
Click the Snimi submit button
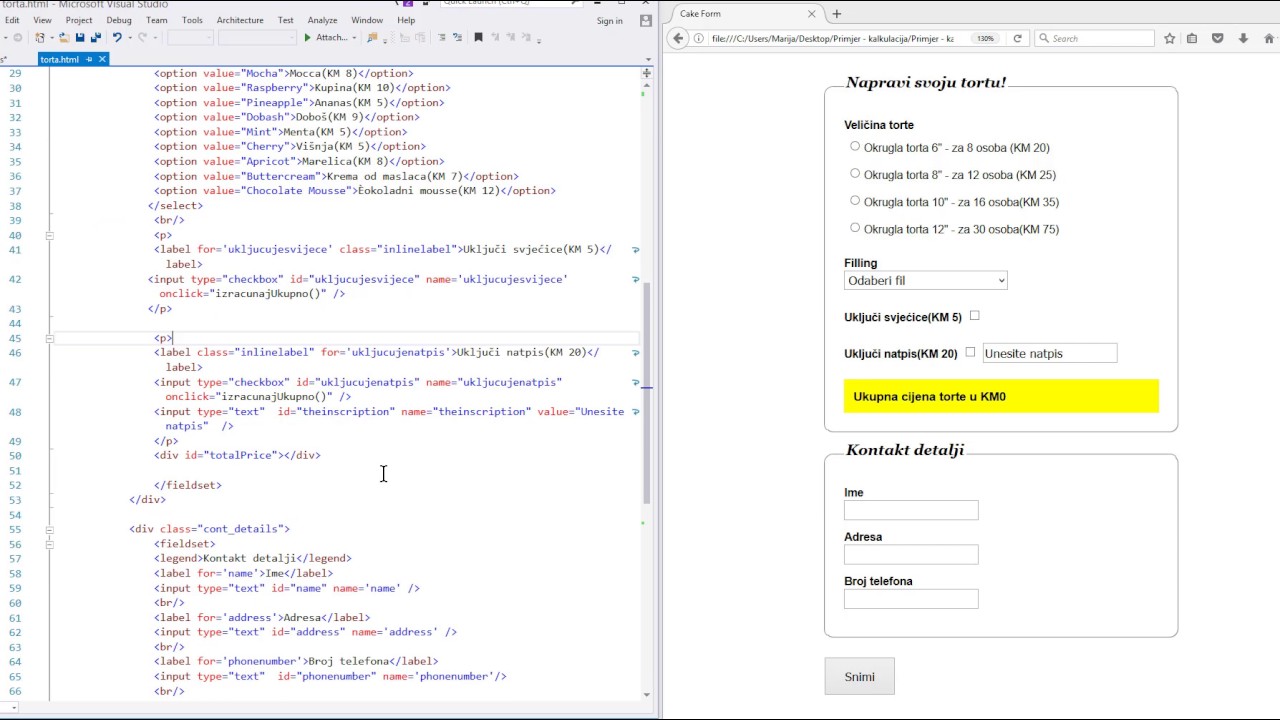(859, 677)
